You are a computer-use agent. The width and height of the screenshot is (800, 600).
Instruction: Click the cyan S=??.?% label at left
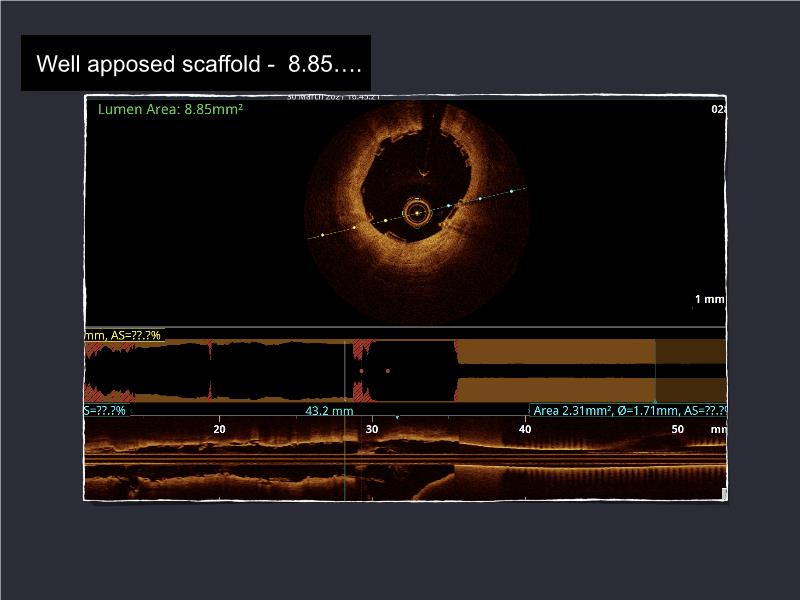point(105,411)
